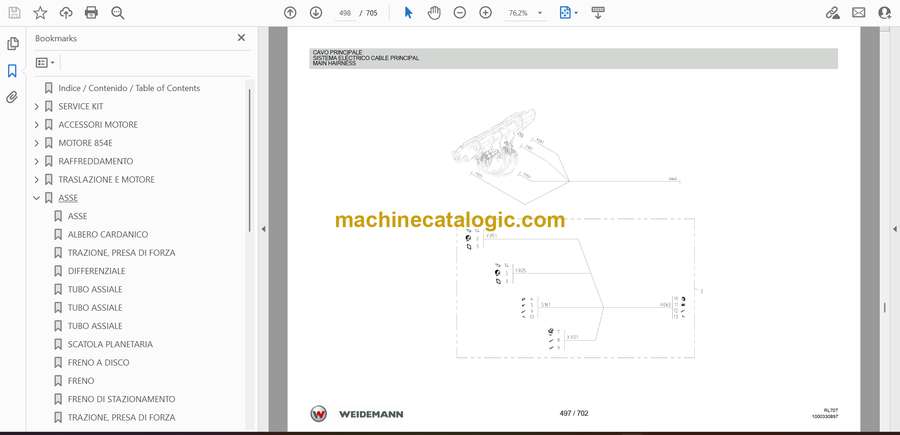Print the document with printer icon
The width and height of the screenshot is (900, 435).
pos(91,13)
